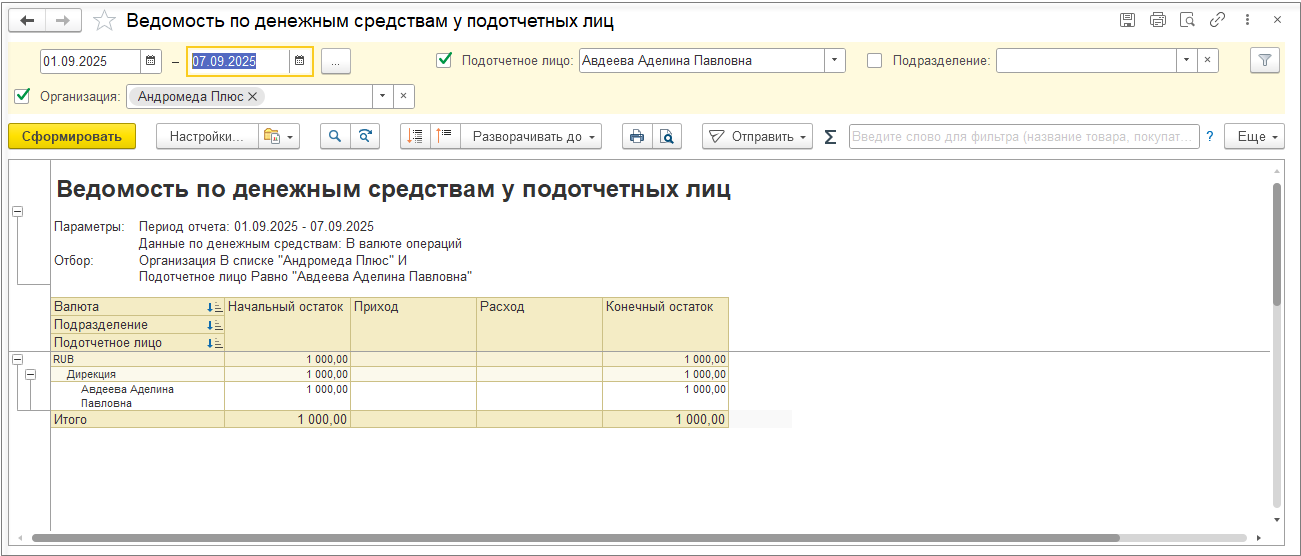Click Сформировать button
The image size is (1301, 556).
point(72,137)
